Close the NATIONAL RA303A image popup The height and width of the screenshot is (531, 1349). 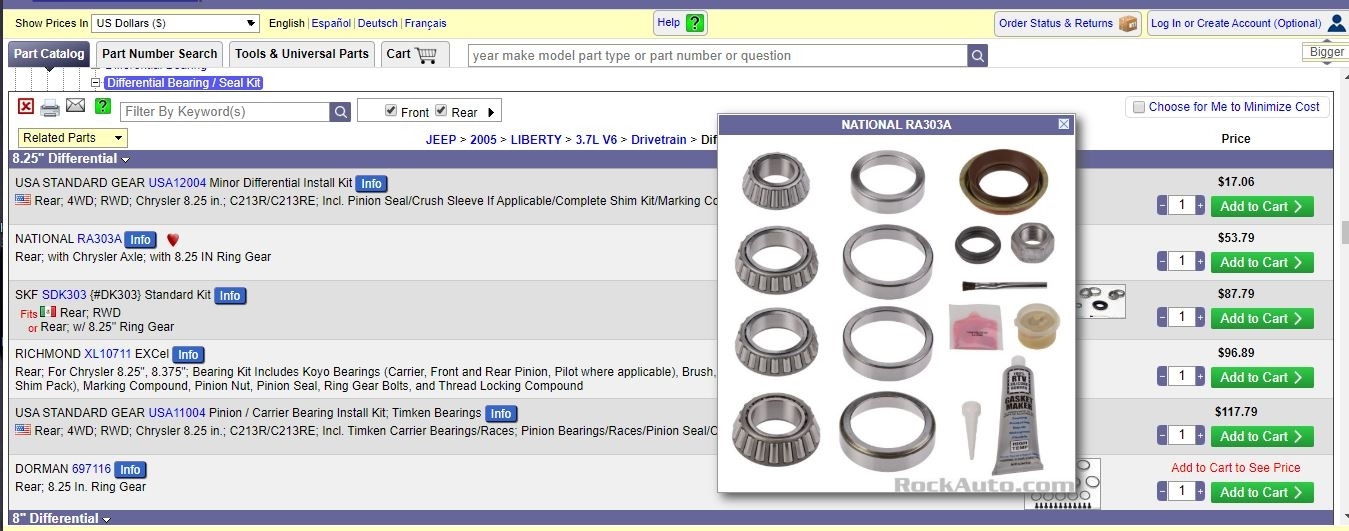point(1064,124)
